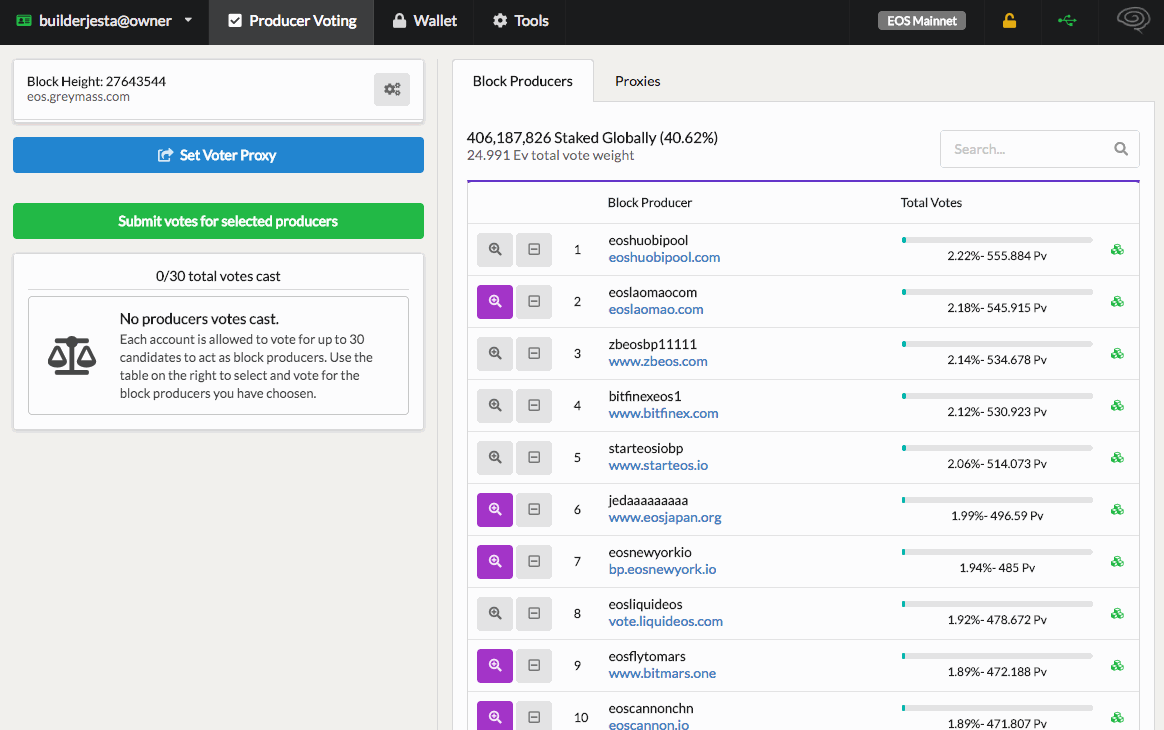
Task: Open builderjesta@owner account dropdown
Action: [105, 21]
